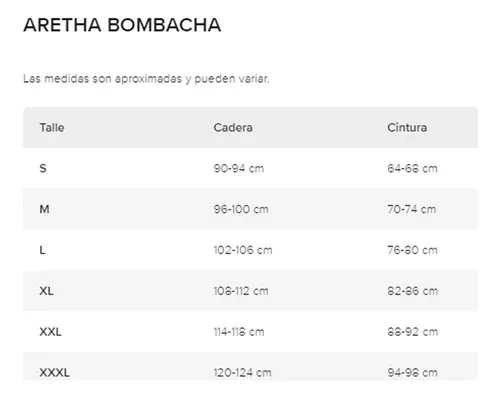Select the 108-112 cm hip measurement

point(241,291)
